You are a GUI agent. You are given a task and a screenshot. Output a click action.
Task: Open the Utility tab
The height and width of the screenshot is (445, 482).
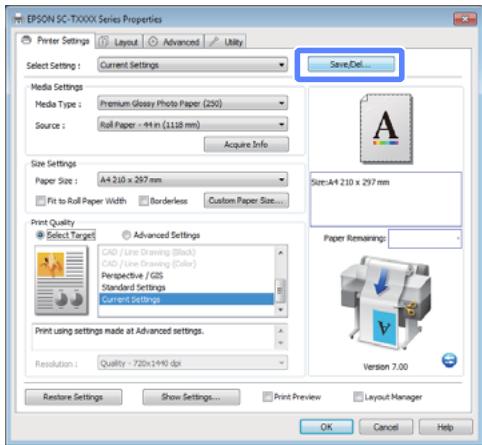(x=226, y=42)
